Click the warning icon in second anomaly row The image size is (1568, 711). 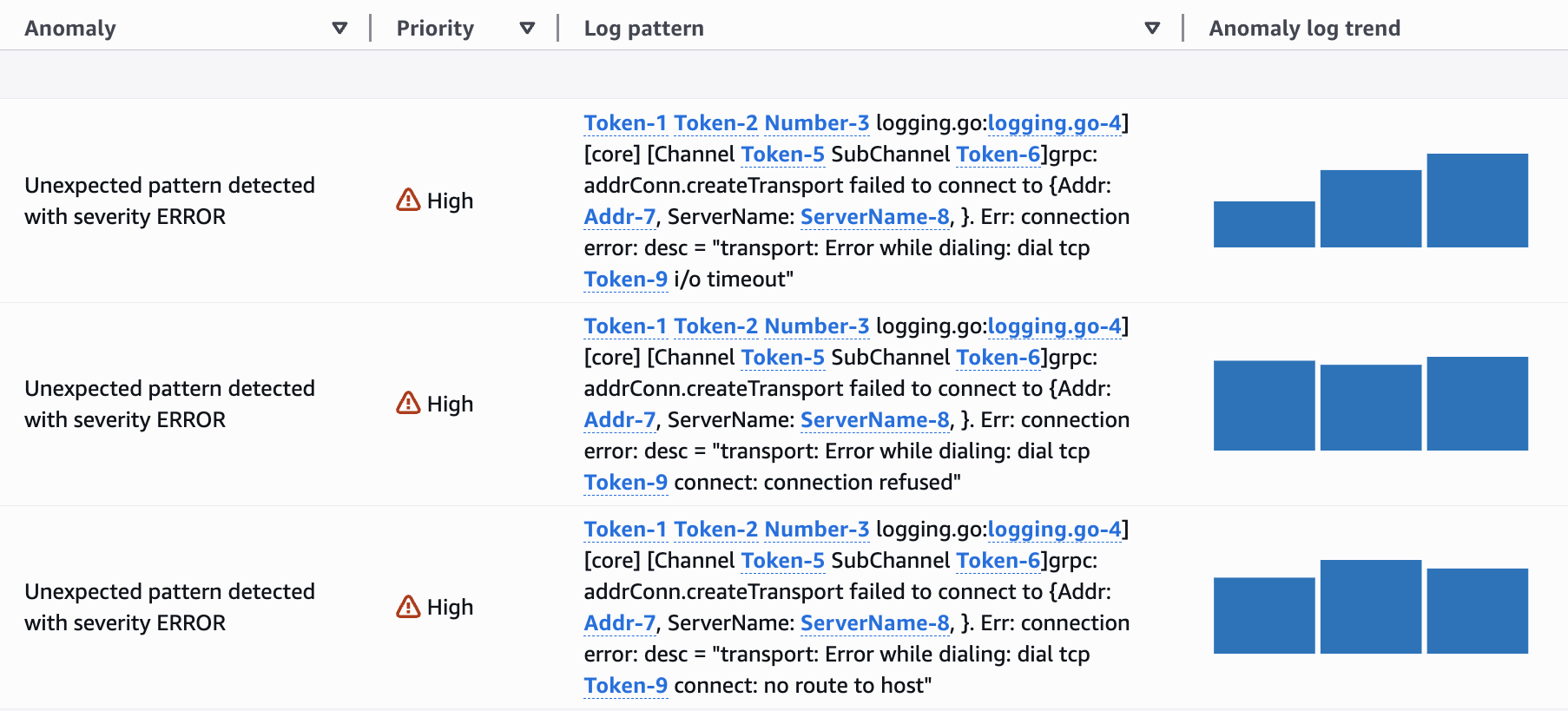tap(410, 404)
